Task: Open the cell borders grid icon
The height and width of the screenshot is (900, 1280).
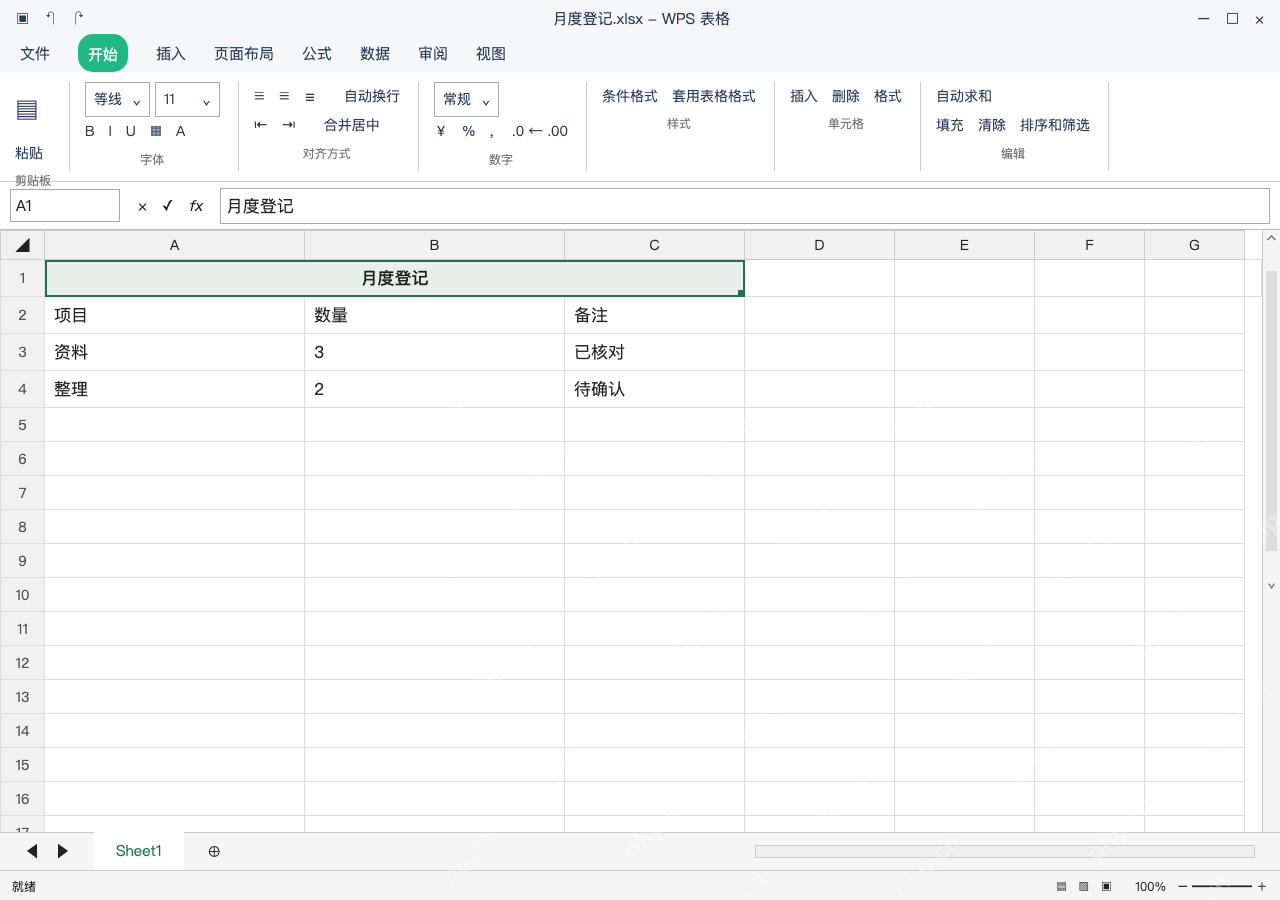Action: coord(156,131)
